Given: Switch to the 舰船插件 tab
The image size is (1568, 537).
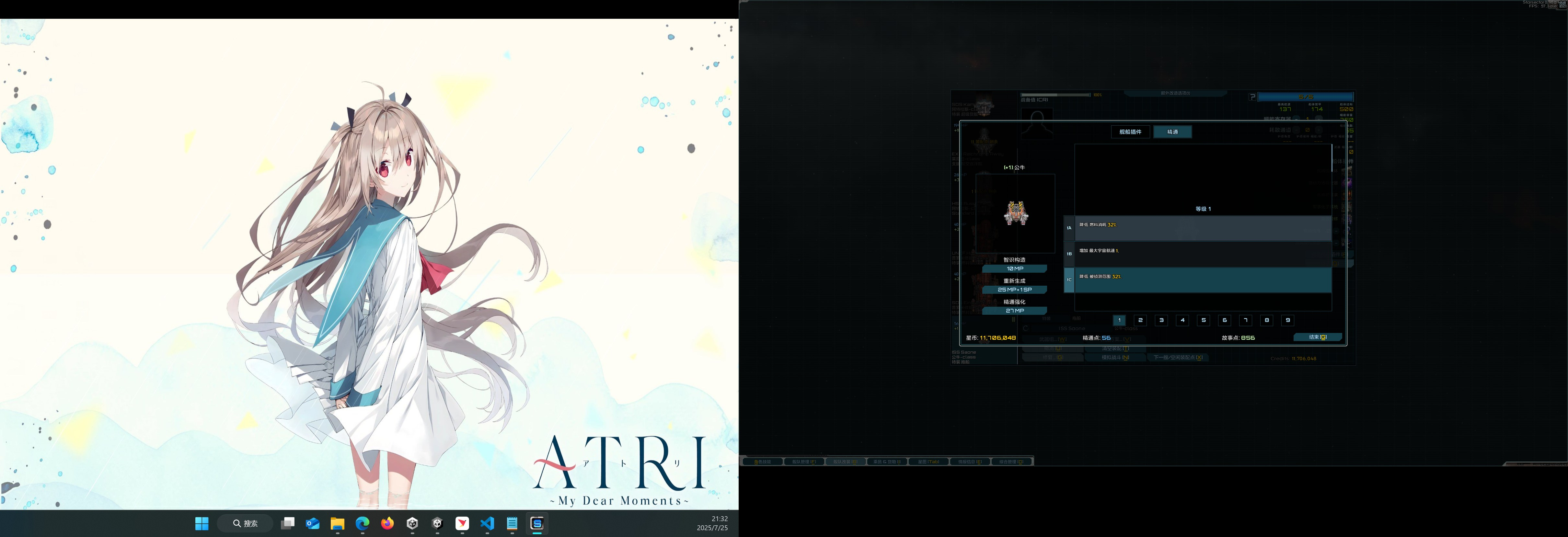Looking at the screenshot, I should (1130, 131).
